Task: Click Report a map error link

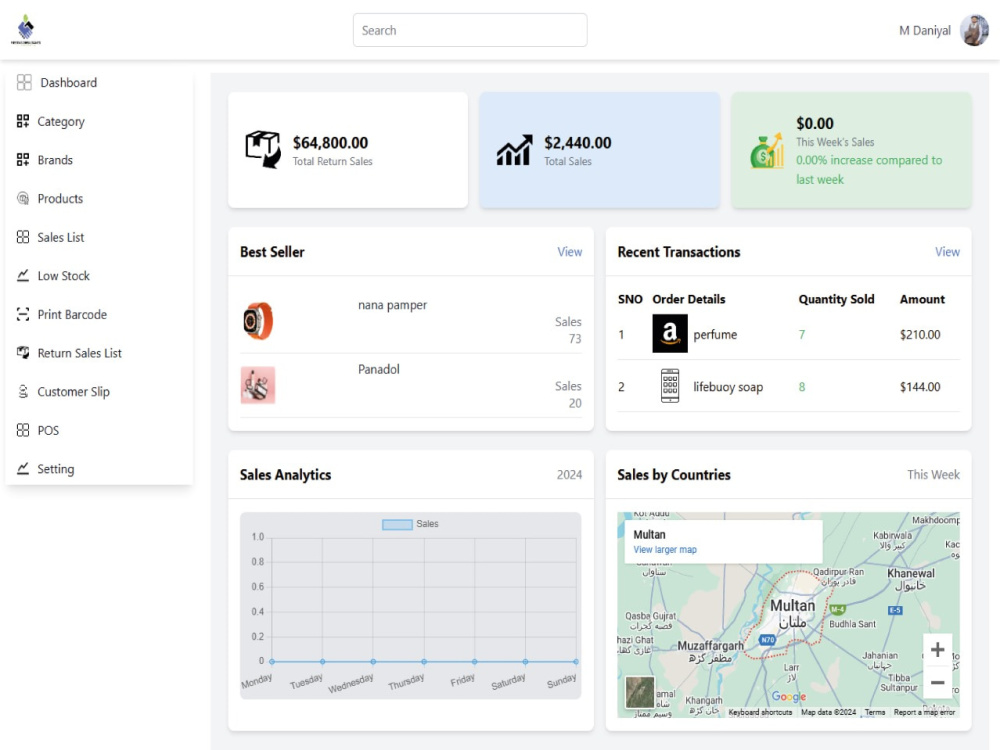Action: click(x=924, y=712)
